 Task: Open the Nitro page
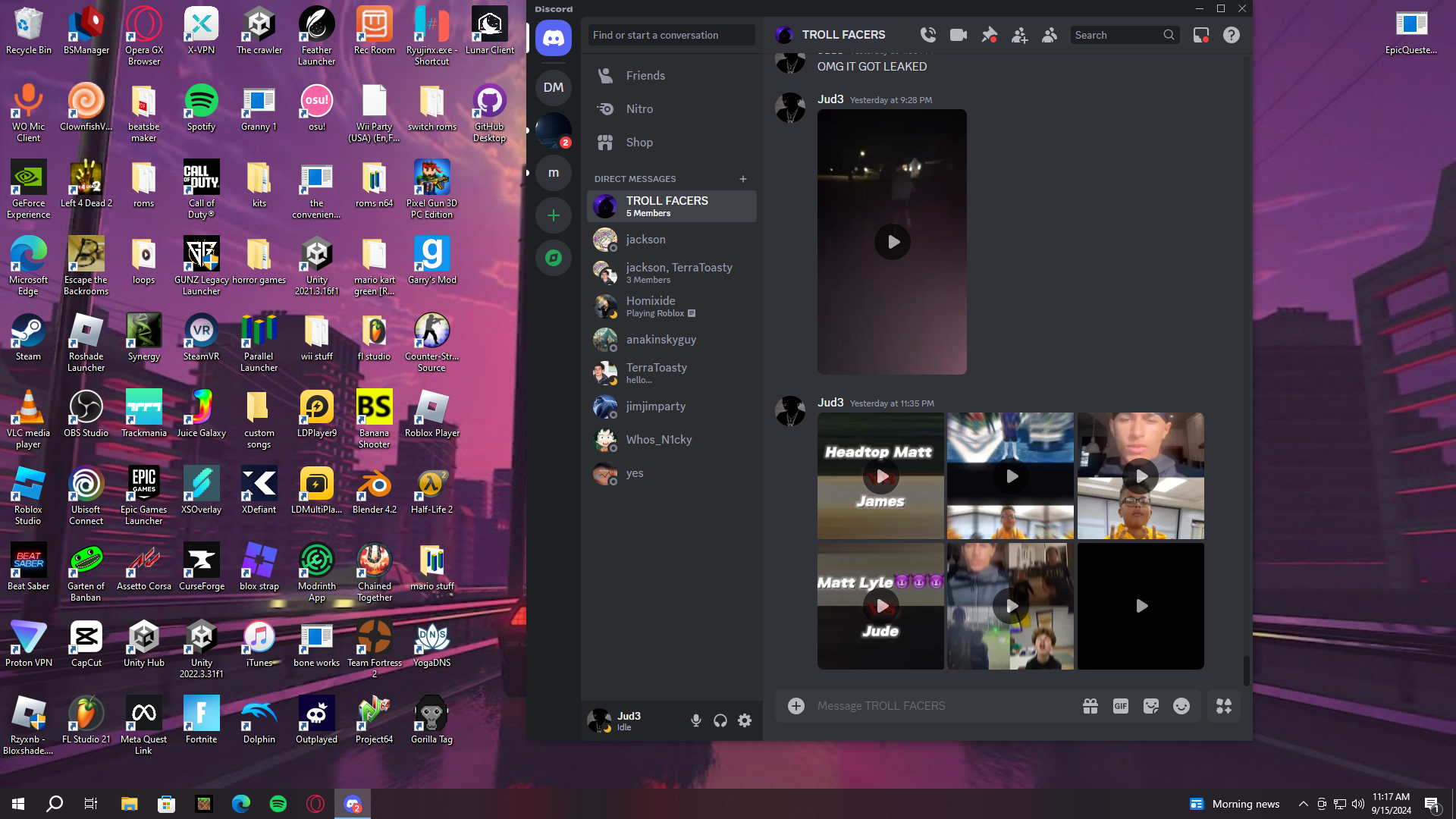pos(639,109)
